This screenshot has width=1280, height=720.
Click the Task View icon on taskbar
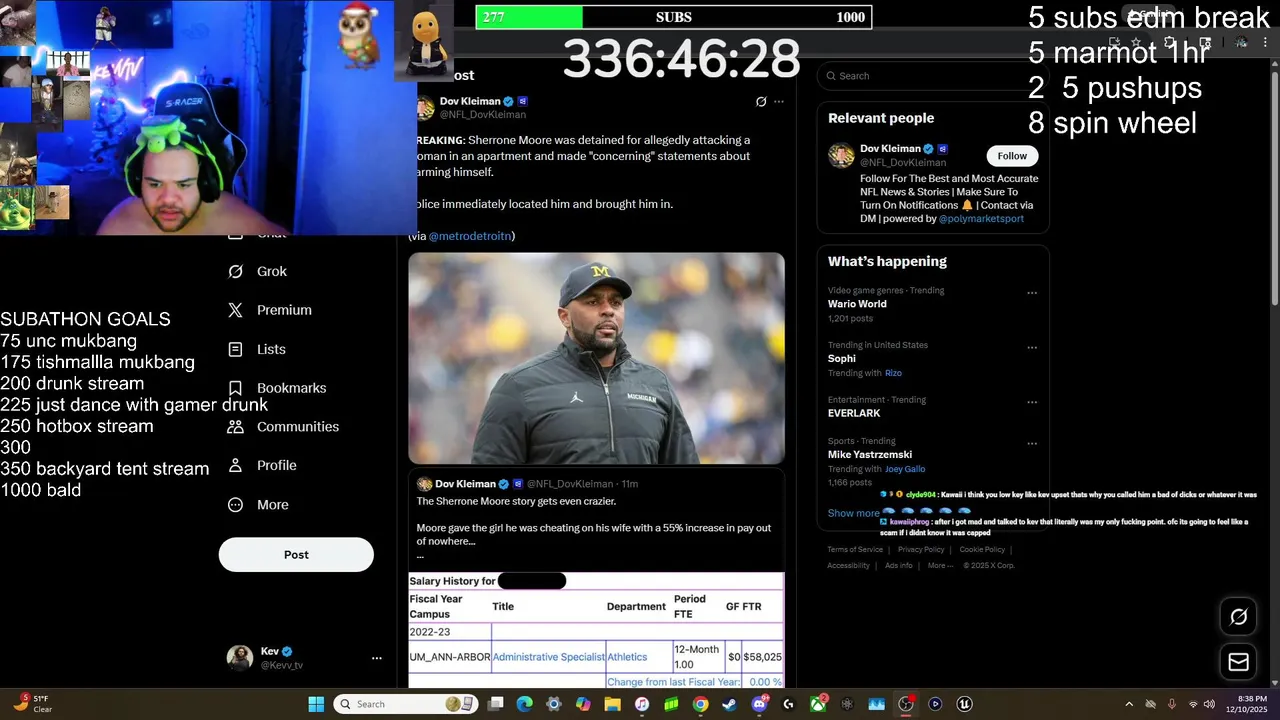point(495,704)
